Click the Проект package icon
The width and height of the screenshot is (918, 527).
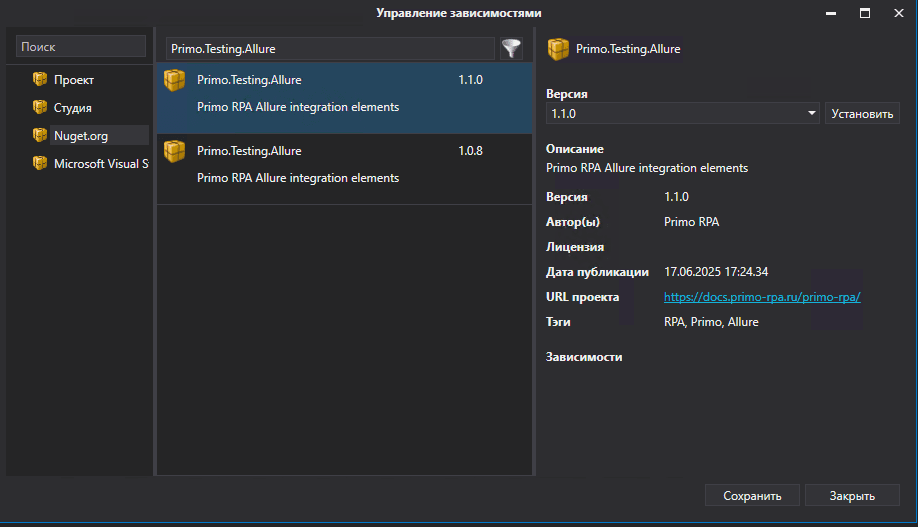tap(40, 79)
